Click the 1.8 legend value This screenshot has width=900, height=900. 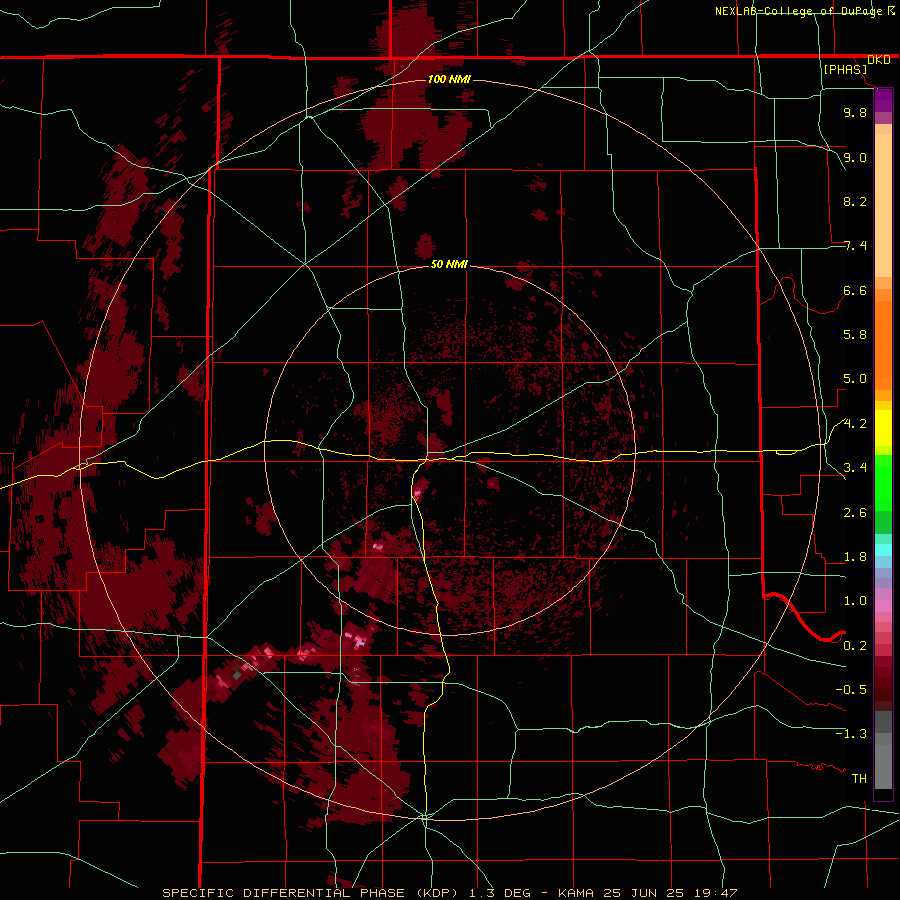click(x=855, y=557)
